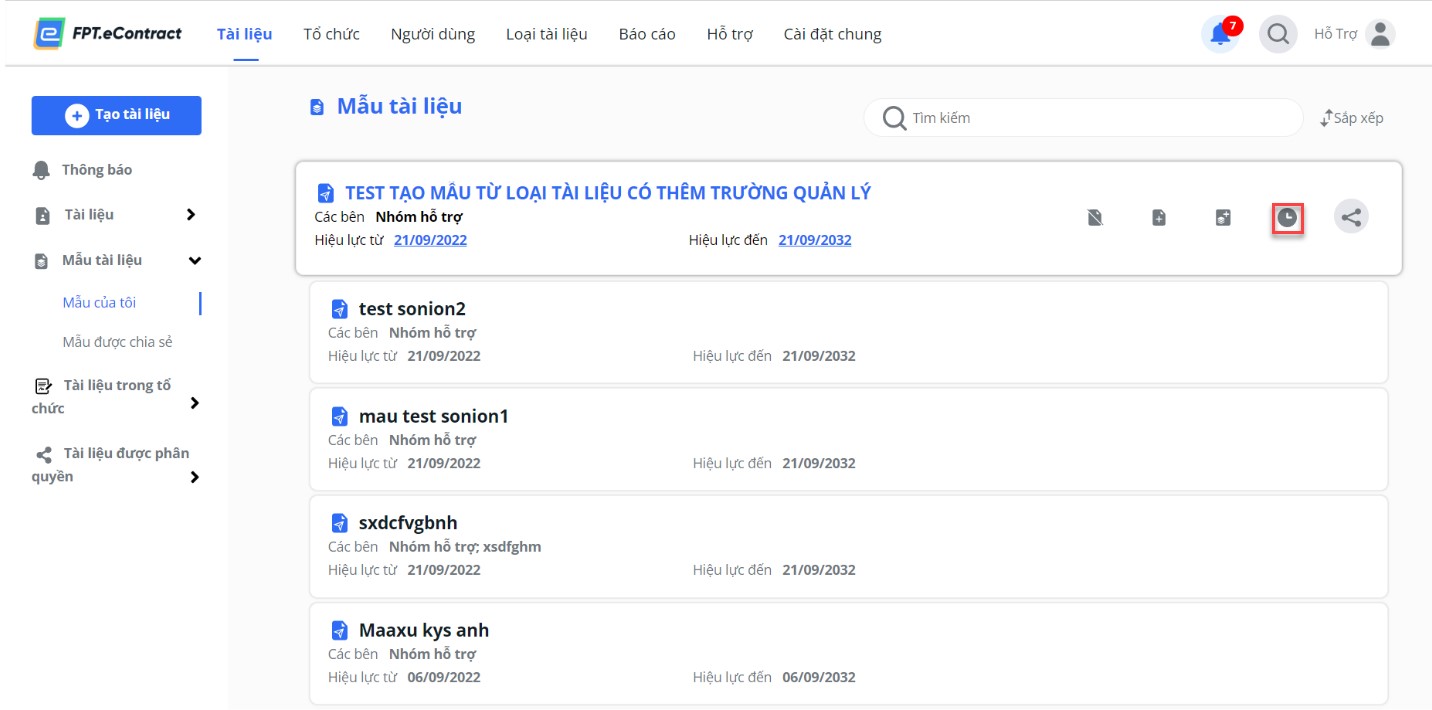
Task: Click the Mẫu tài liệu page heading text
Action: pyautogui.click(x=399, y=106)
